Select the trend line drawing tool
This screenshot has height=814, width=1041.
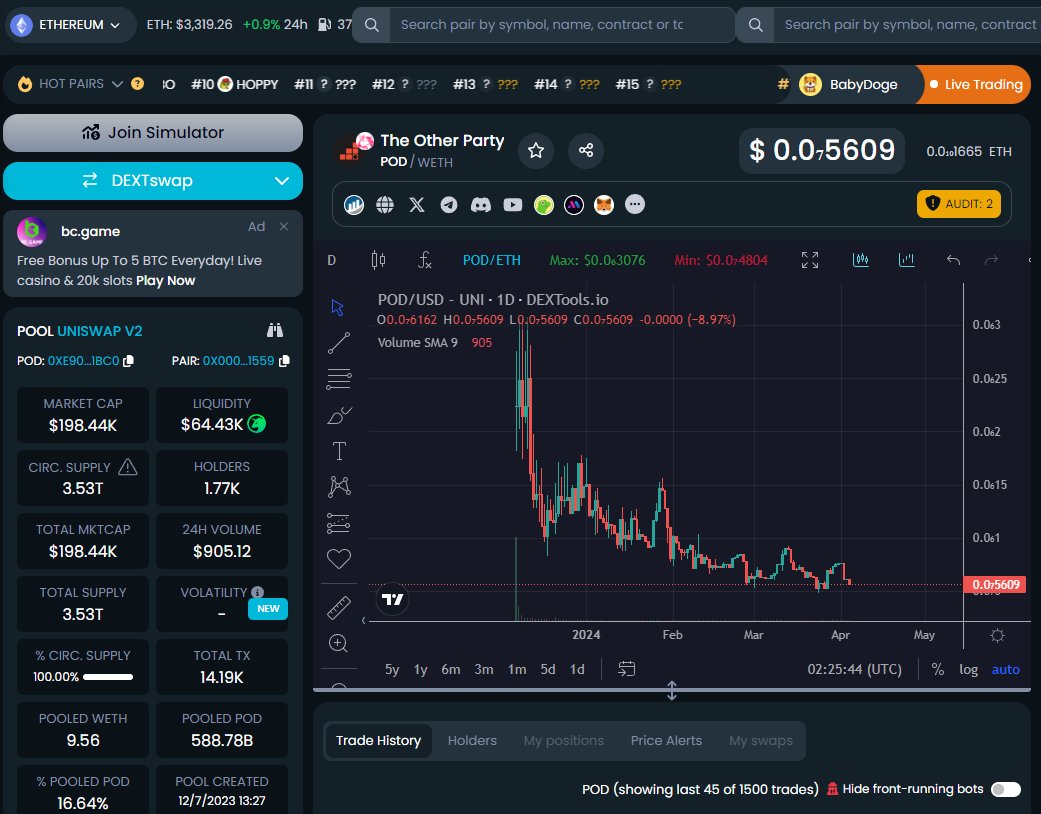point(339,343)
